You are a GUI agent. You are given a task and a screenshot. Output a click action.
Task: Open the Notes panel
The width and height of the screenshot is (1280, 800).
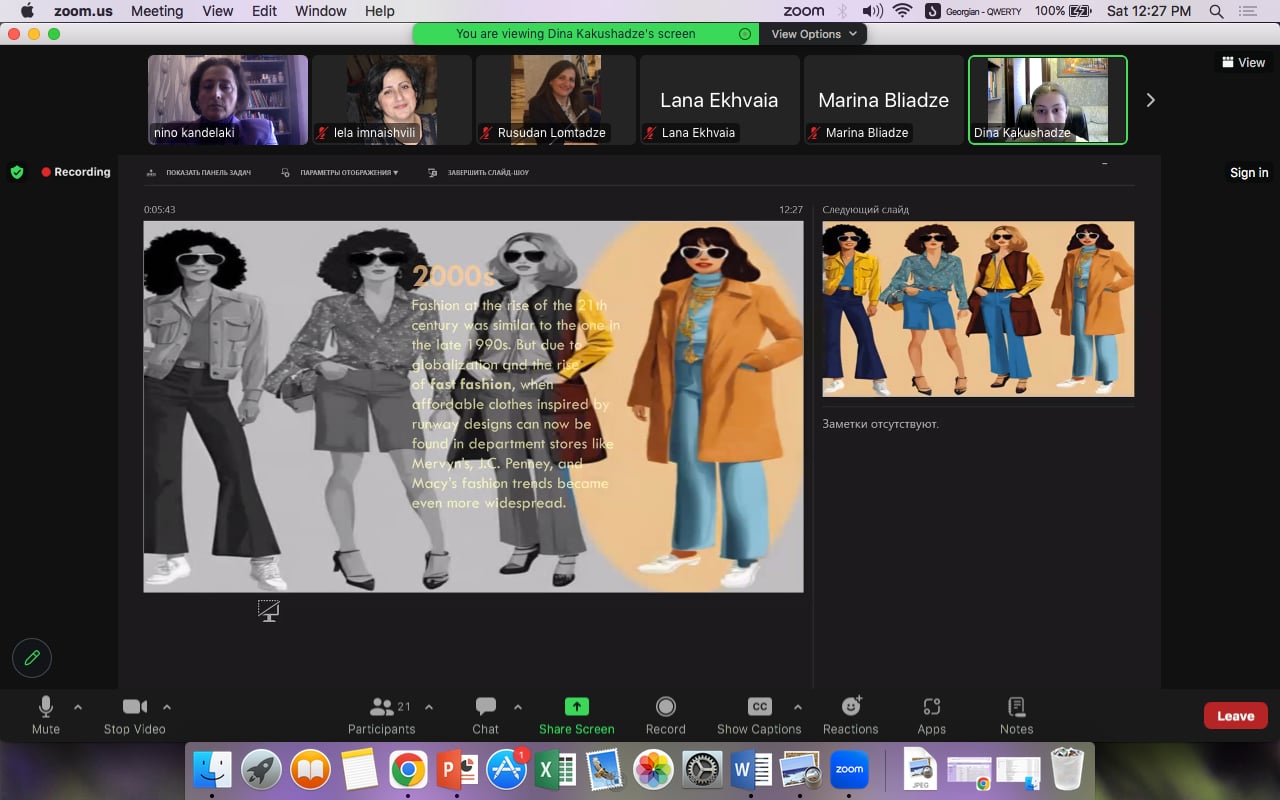click(1016, 707)
